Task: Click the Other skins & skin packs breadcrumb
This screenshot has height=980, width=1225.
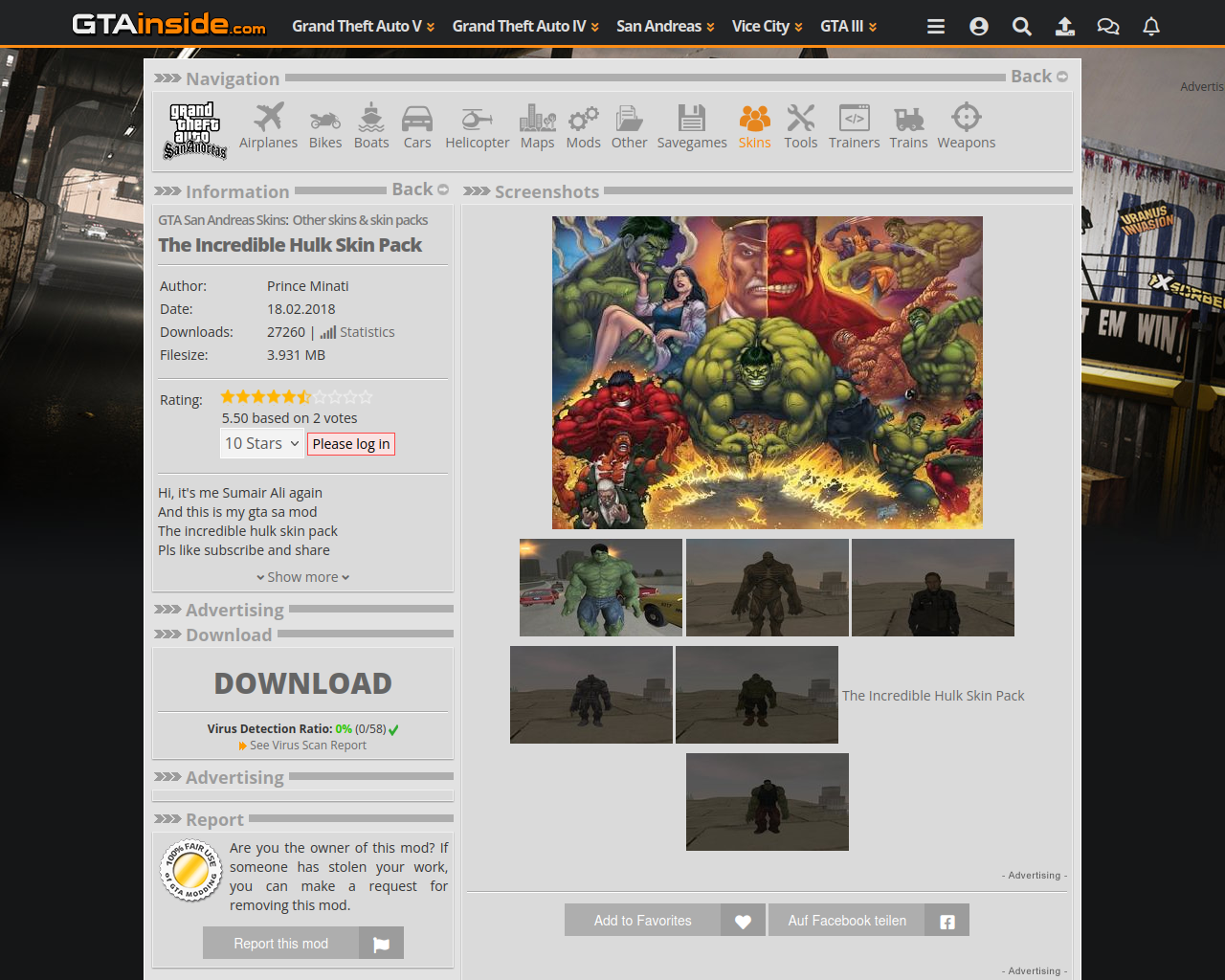Action: [360, 220]
